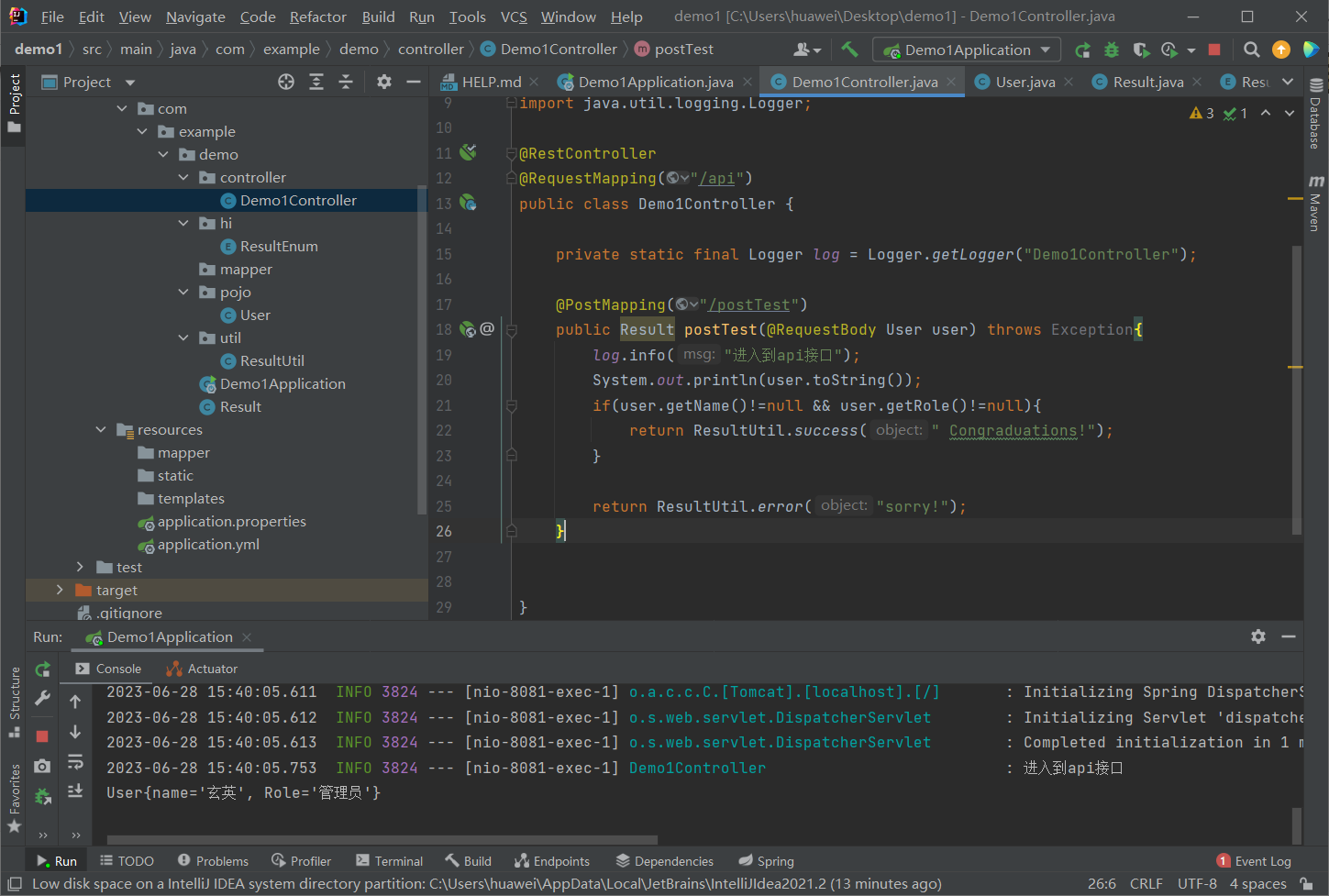Screen dimensions: 1329x896
Task: Click the green Debug bug icon in toolbar
Action: 1112,50
